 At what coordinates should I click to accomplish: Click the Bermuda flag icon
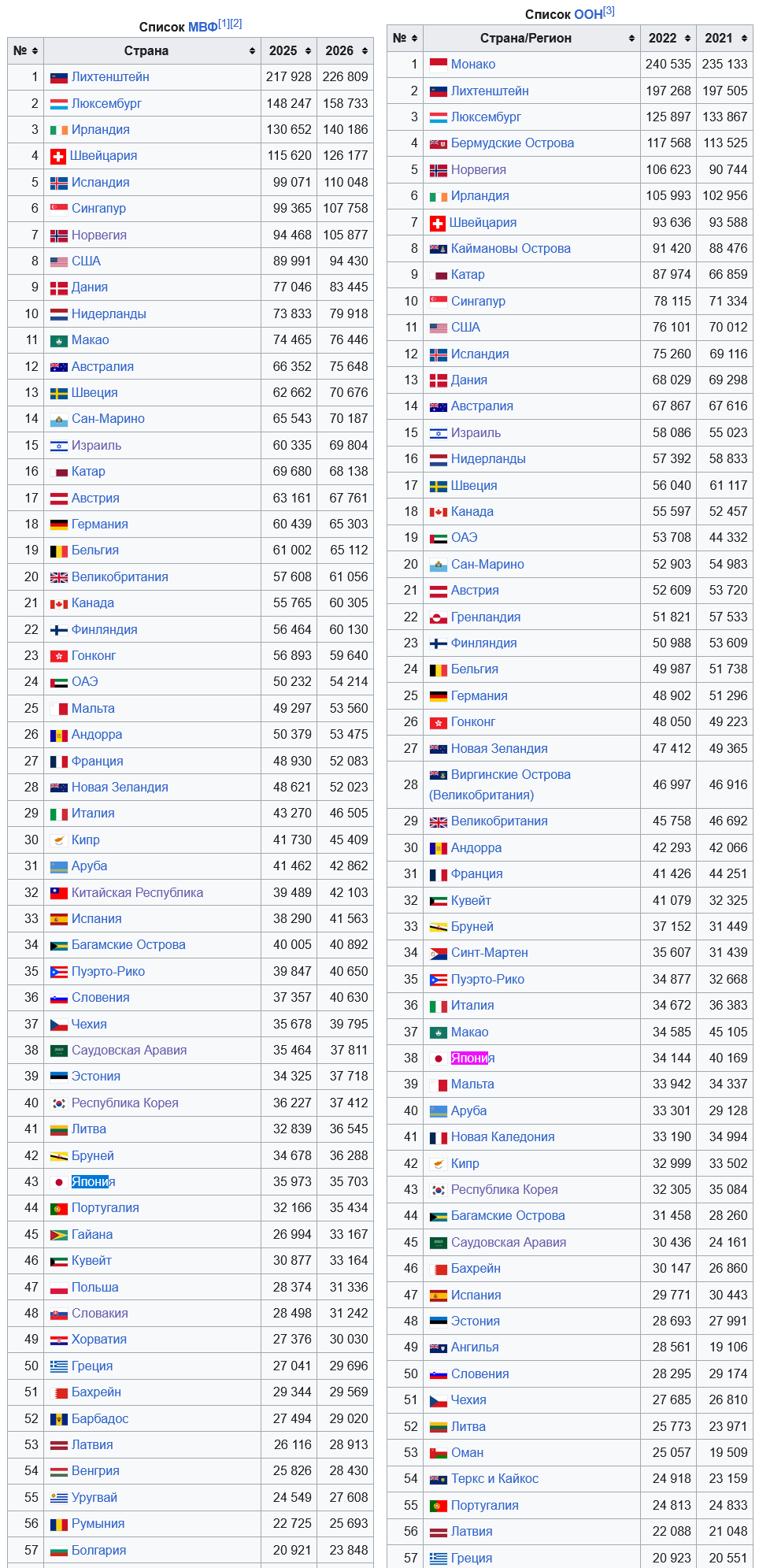pyautogui.click(x=439, y=143)
